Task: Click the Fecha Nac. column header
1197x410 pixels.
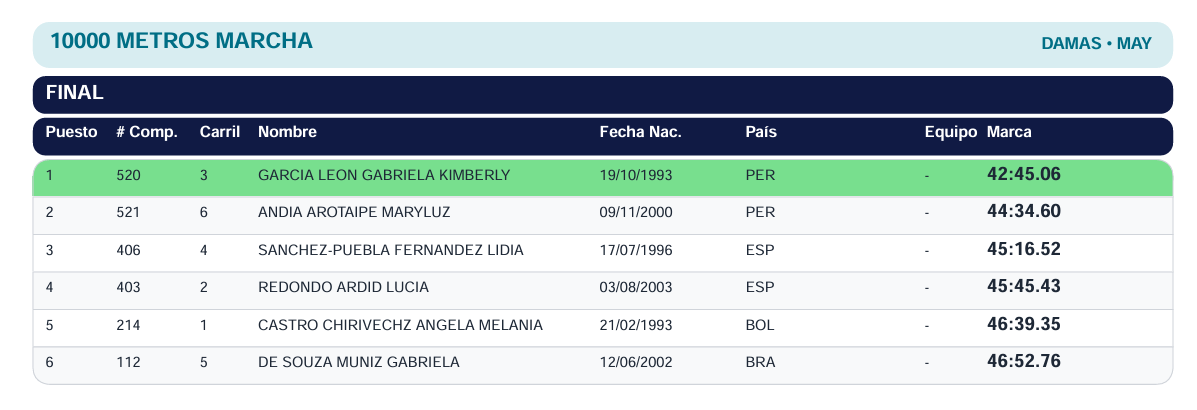Action: pyautogui.click(x=640, y=132)
